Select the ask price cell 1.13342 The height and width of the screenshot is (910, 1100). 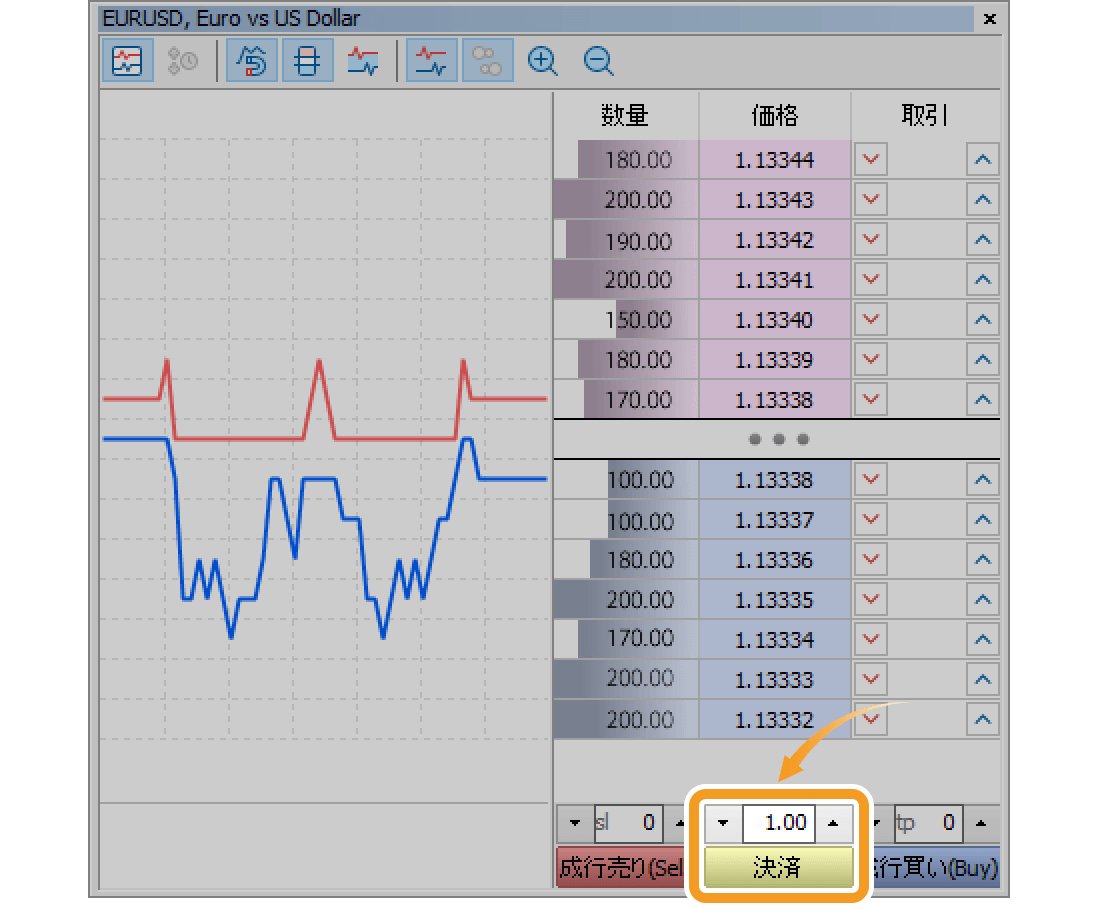[x=774, y=240]
